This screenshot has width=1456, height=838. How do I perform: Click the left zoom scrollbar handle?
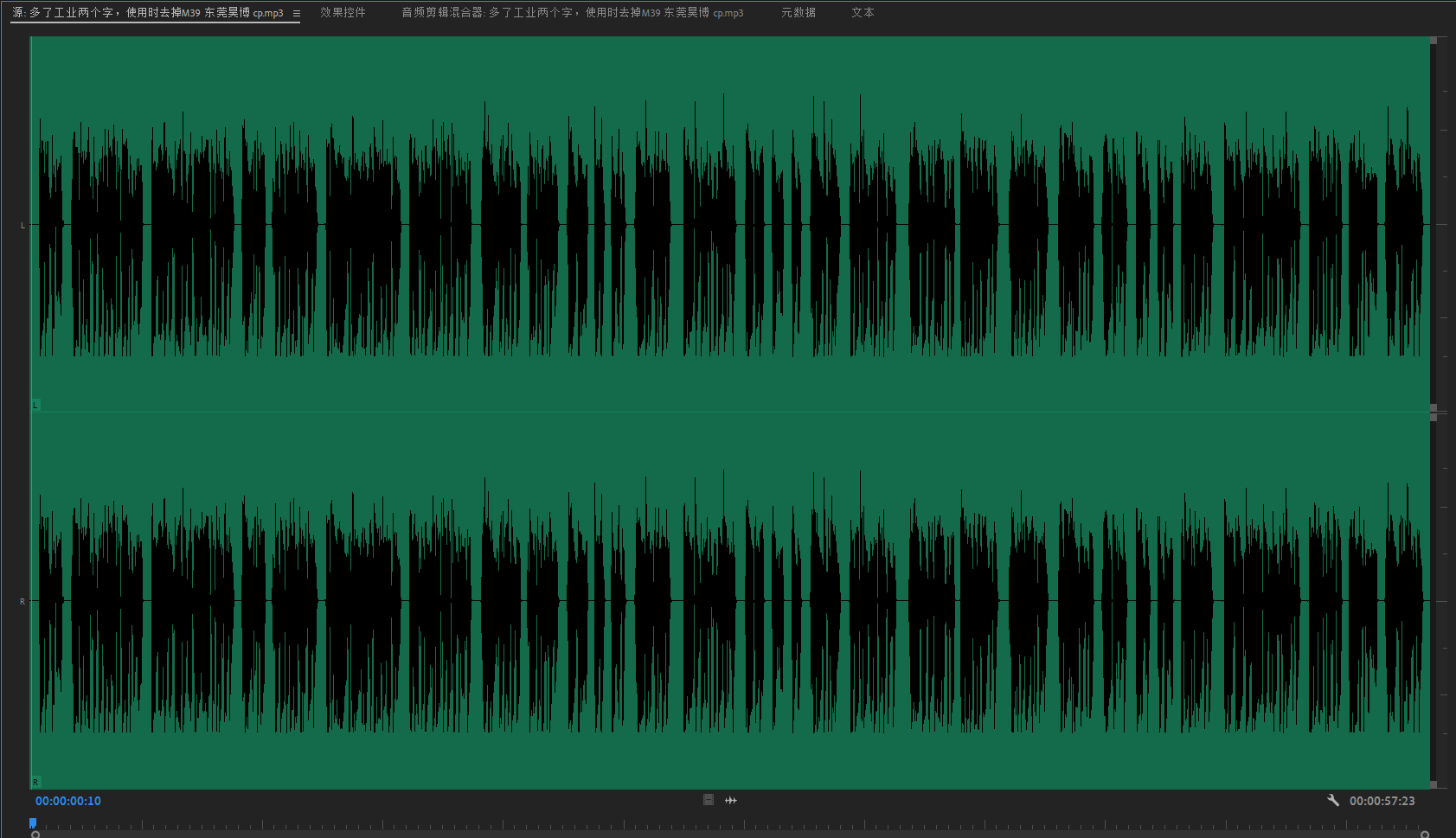[x=35, y=835]
